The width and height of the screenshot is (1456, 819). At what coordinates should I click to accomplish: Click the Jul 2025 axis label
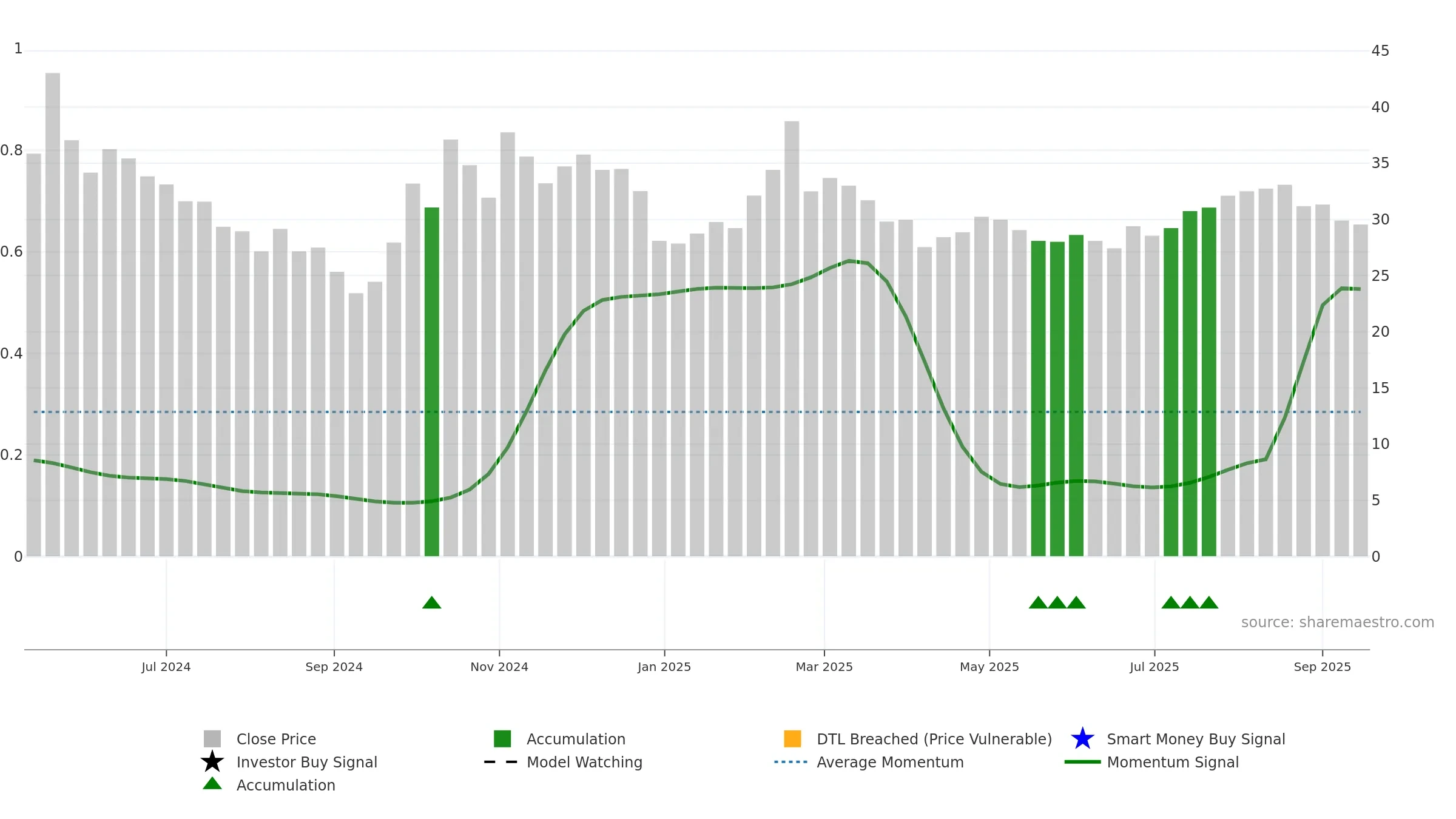[1154, 667]
